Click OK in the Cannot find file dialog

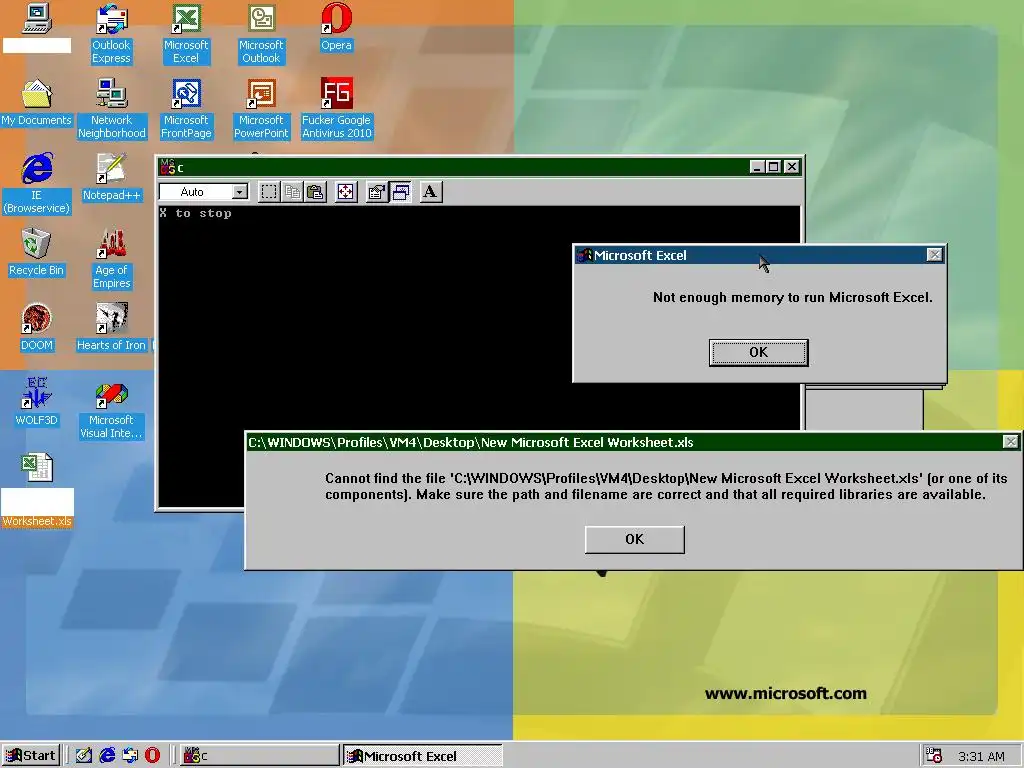point(635,539)
